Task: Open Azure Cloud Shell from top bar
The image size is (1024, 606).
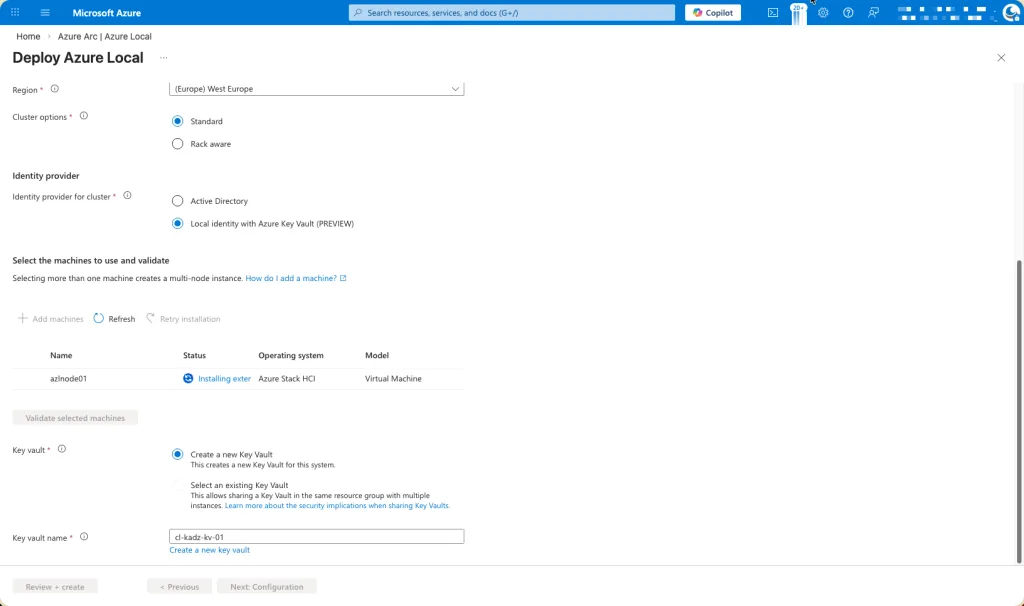Action: click(x=773, y=13)
